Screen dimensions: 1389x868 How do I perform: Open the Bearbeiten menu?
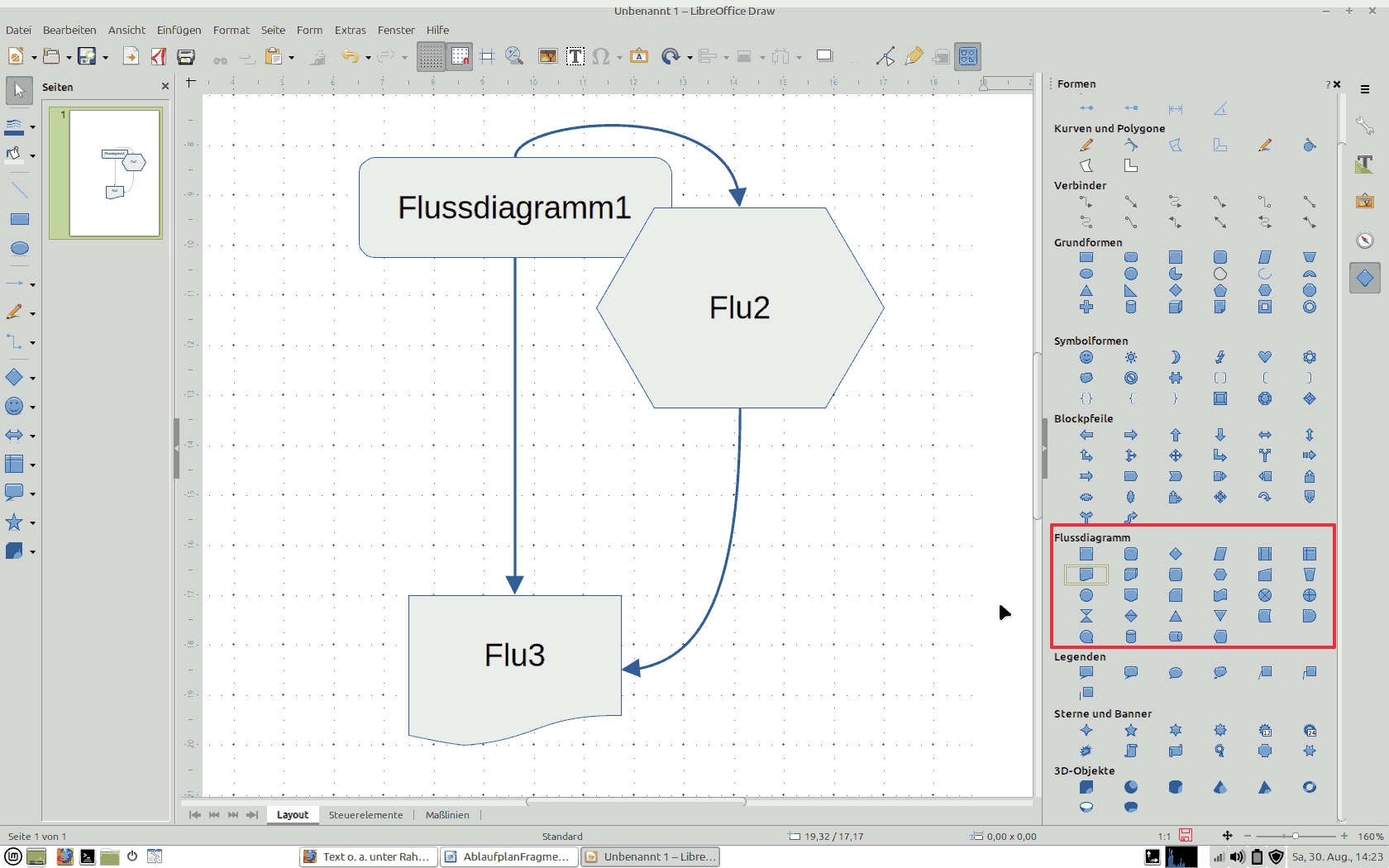coord(69,30)
